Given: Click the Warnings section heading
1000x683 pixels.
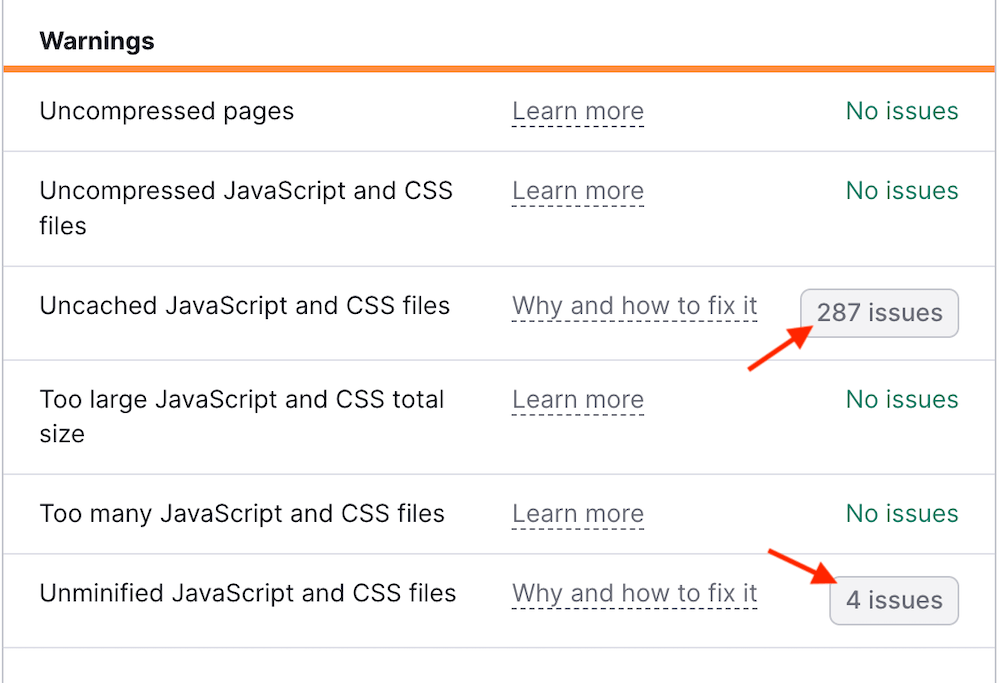Looking at the screenshot, I should point(97,41).
